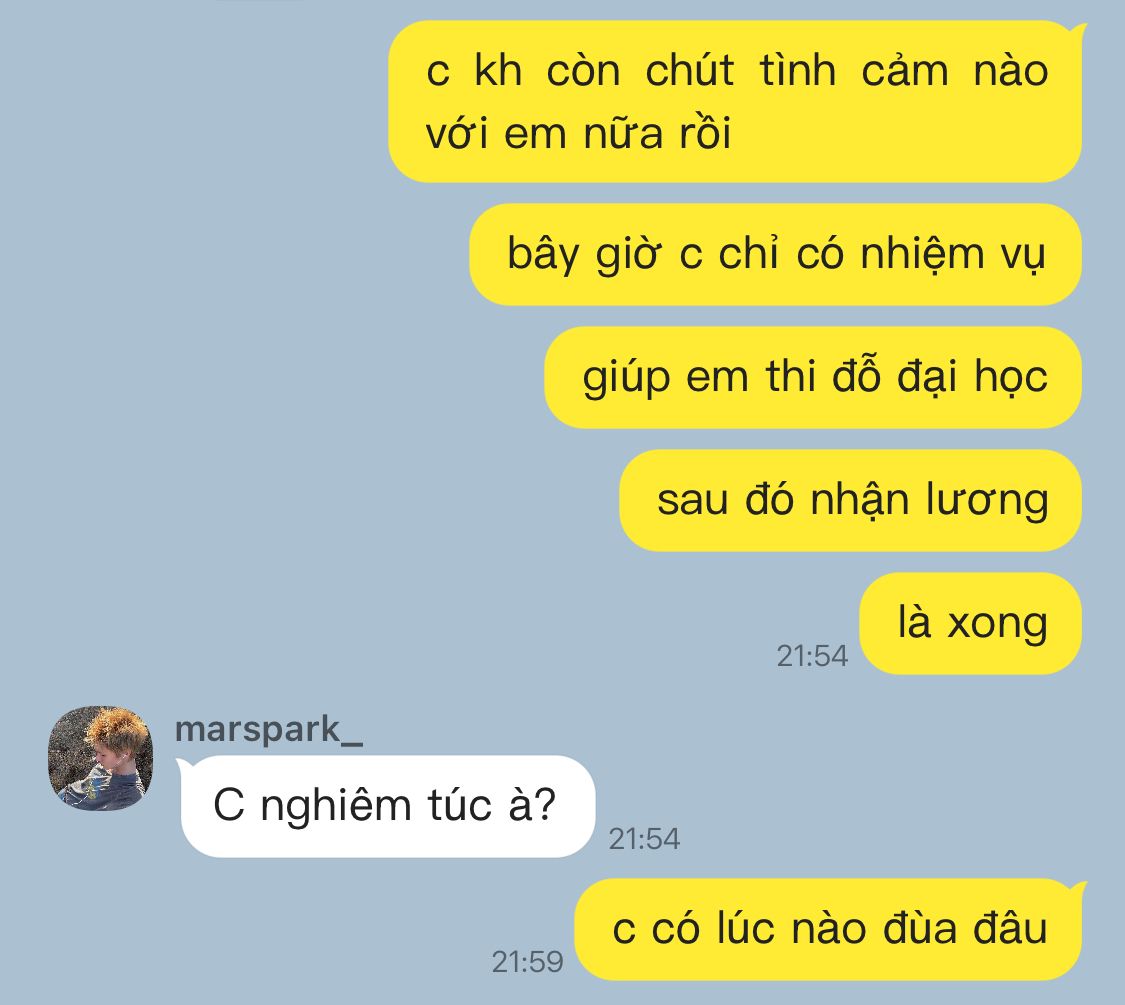Viewport: 1125px width, 1005px height.
Task: Click the 21:59 timestamp
Action: tap(527, 962)
